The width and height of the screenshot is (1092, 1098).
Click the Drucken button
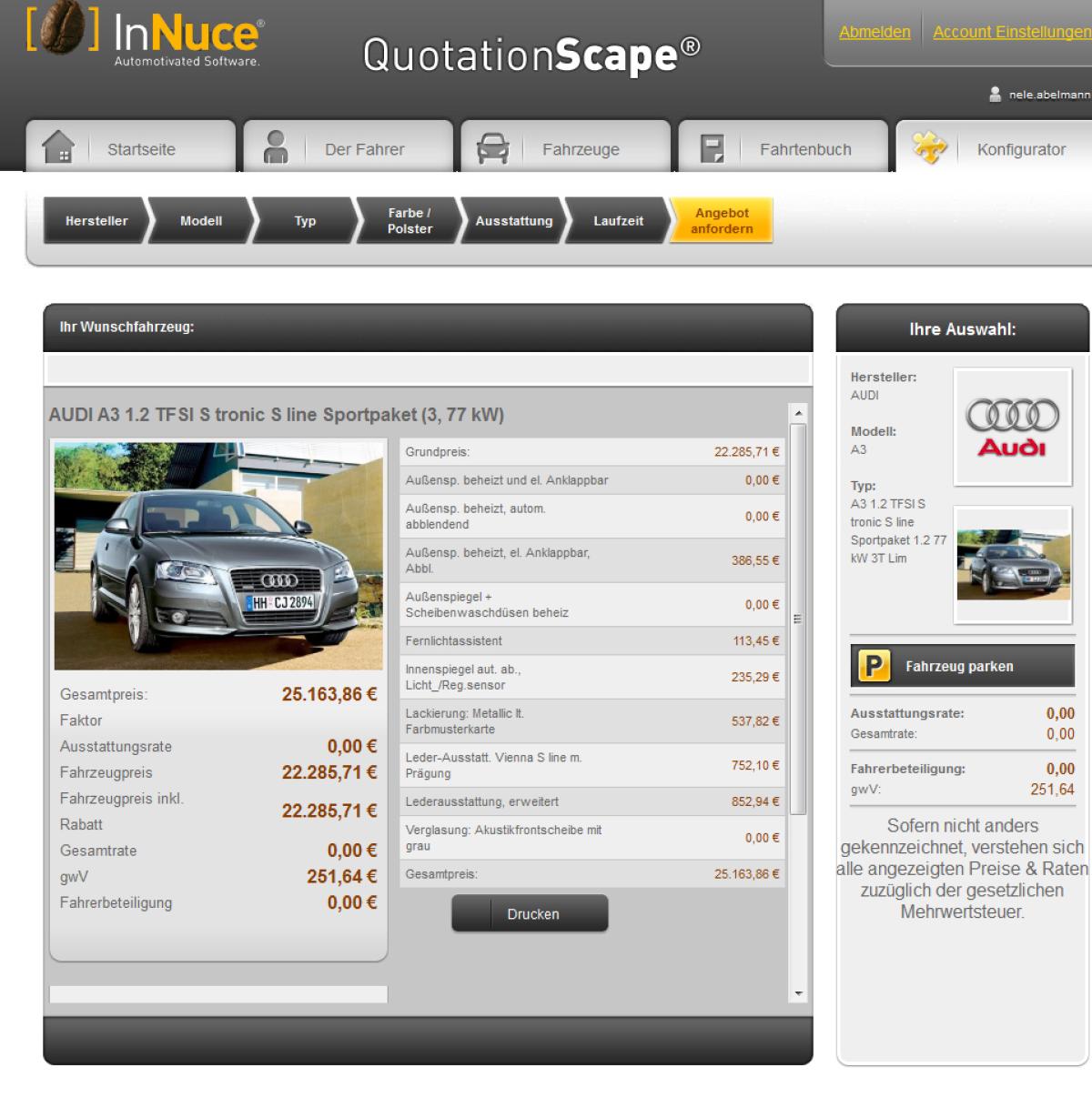pyautogui.click(x=530, y=913)
